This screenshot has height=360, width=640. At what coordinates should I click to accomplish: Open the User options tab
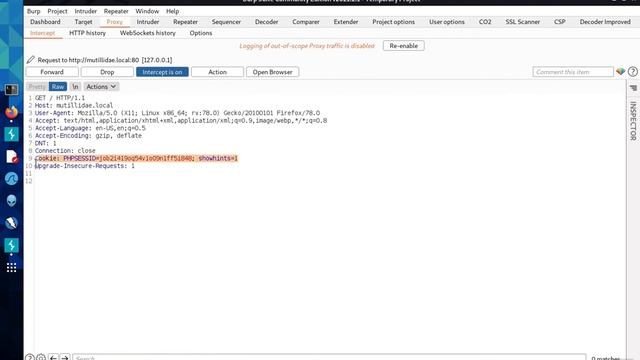click(447, 22)
